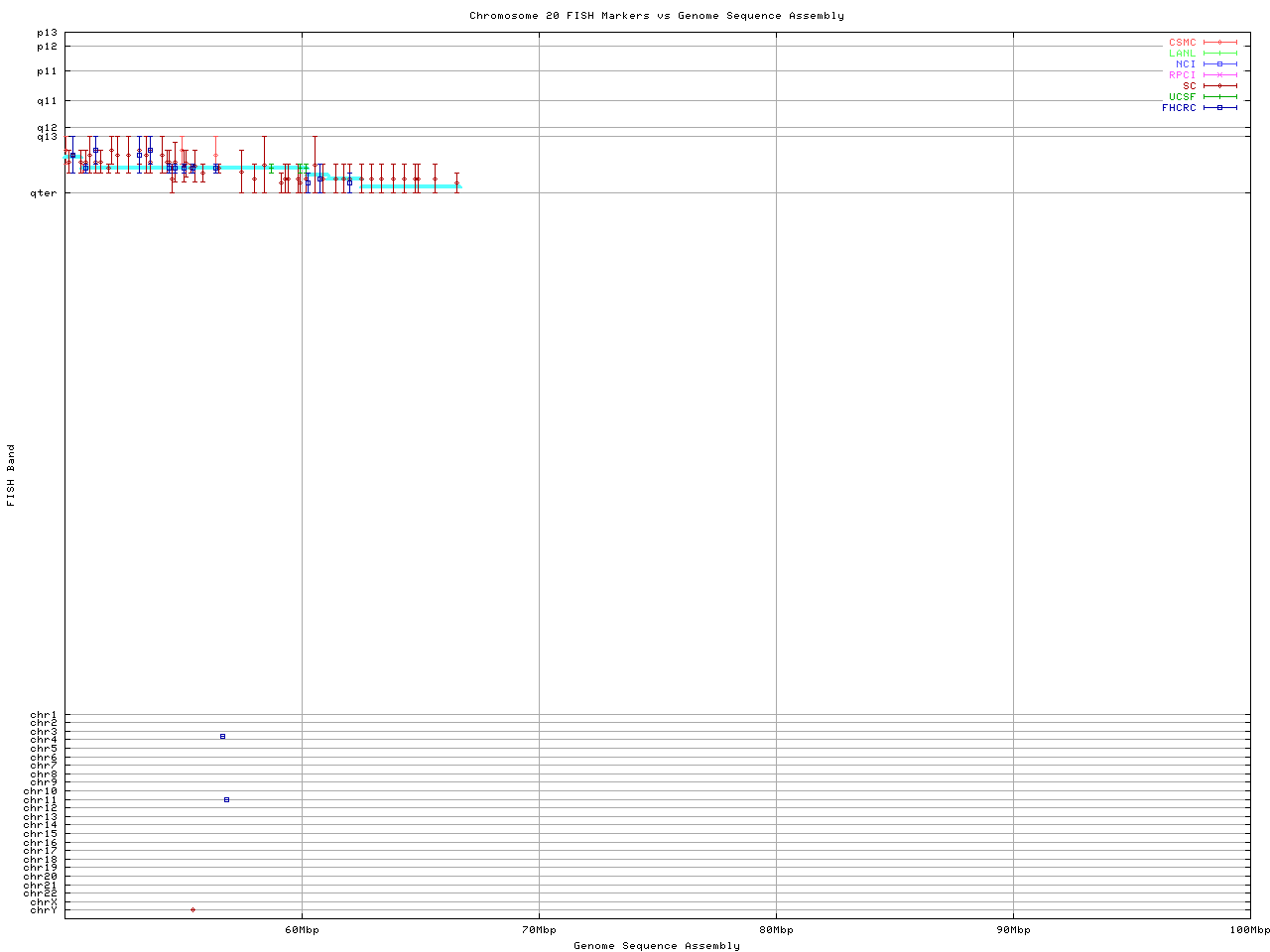The image size is (1270, 952).
Task: Click the CSMC legend marker line
Action: [1219, 43]
